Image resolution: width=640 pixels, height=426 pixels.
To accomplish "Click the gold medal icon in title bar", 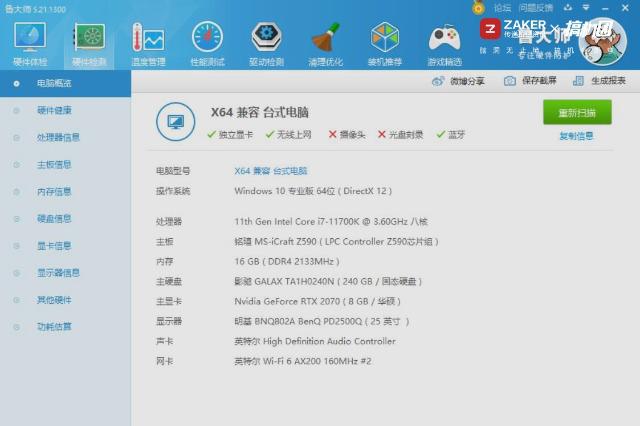I will click(478, 7).
